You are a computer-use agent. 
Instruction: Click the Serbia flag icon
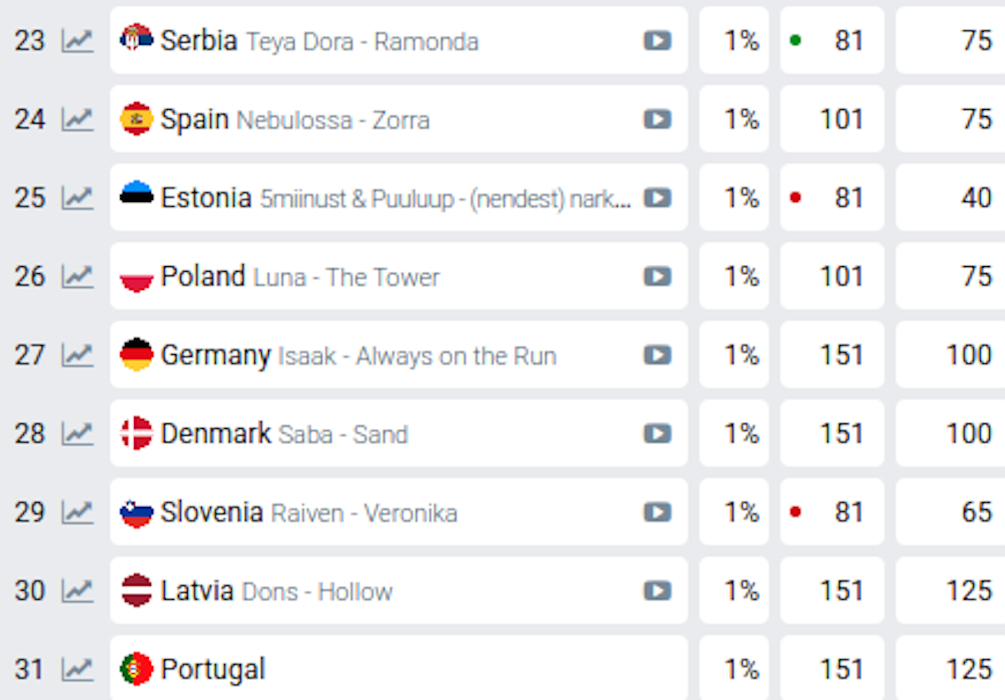136,40
